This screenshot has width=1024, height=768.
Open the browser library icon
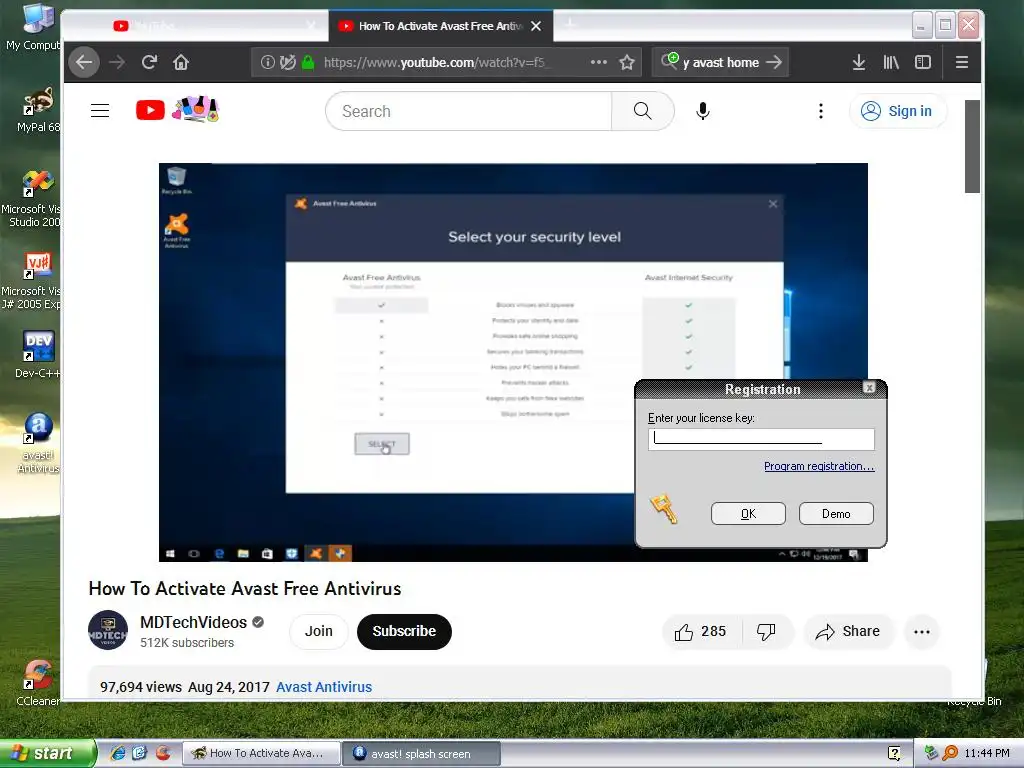tap(891, 62)
